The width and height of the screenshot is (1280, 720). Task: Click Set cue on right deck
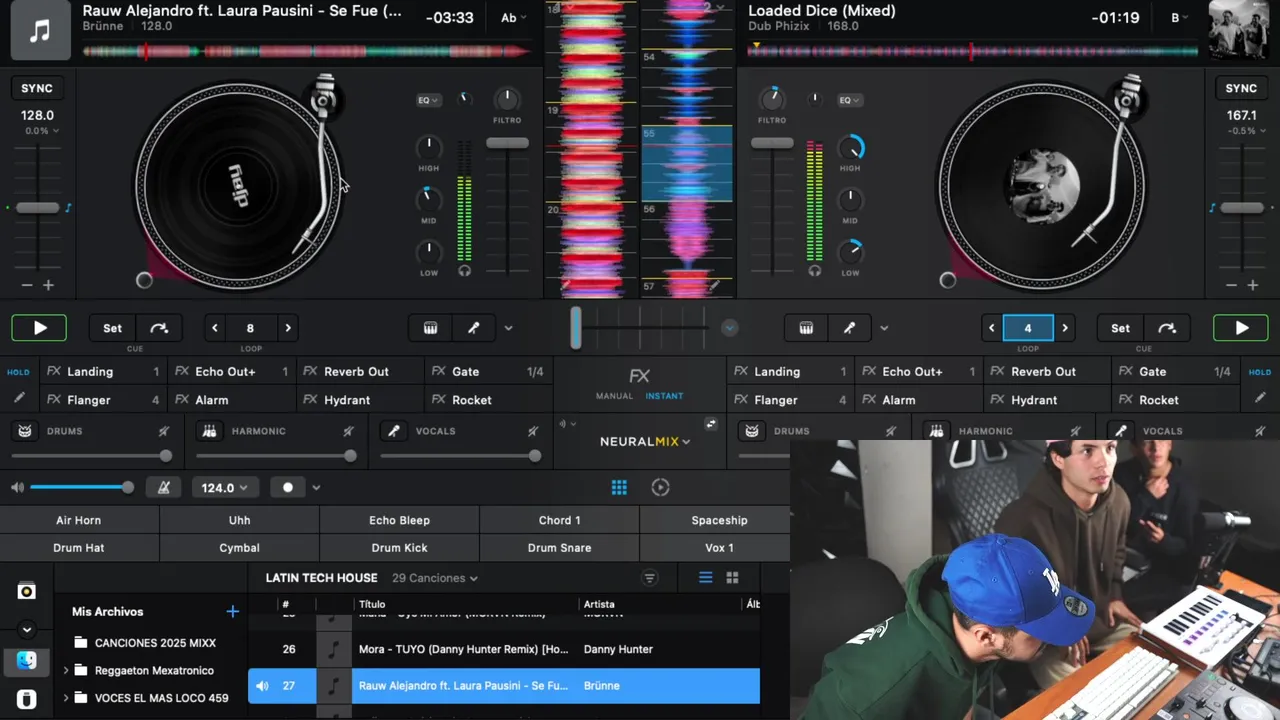tap(1120, 328)
